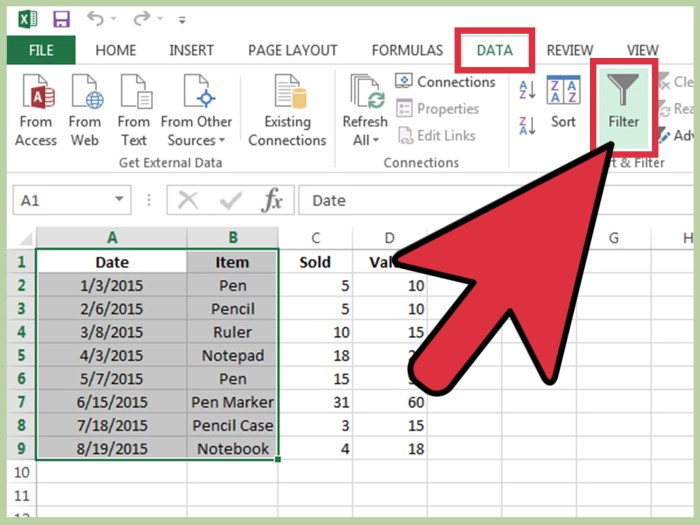Select column G header
This screenshot has height=525, width=700.
[614, 238]
